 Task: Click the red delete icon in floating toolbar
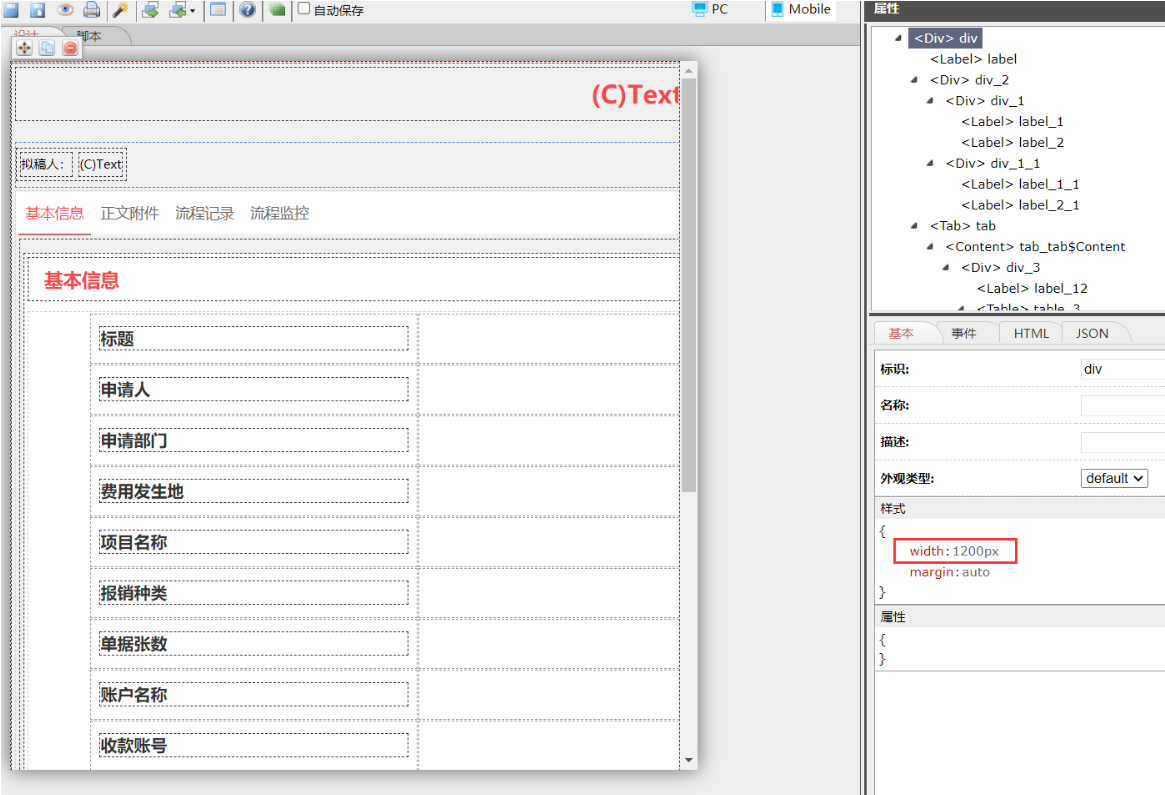70,47
